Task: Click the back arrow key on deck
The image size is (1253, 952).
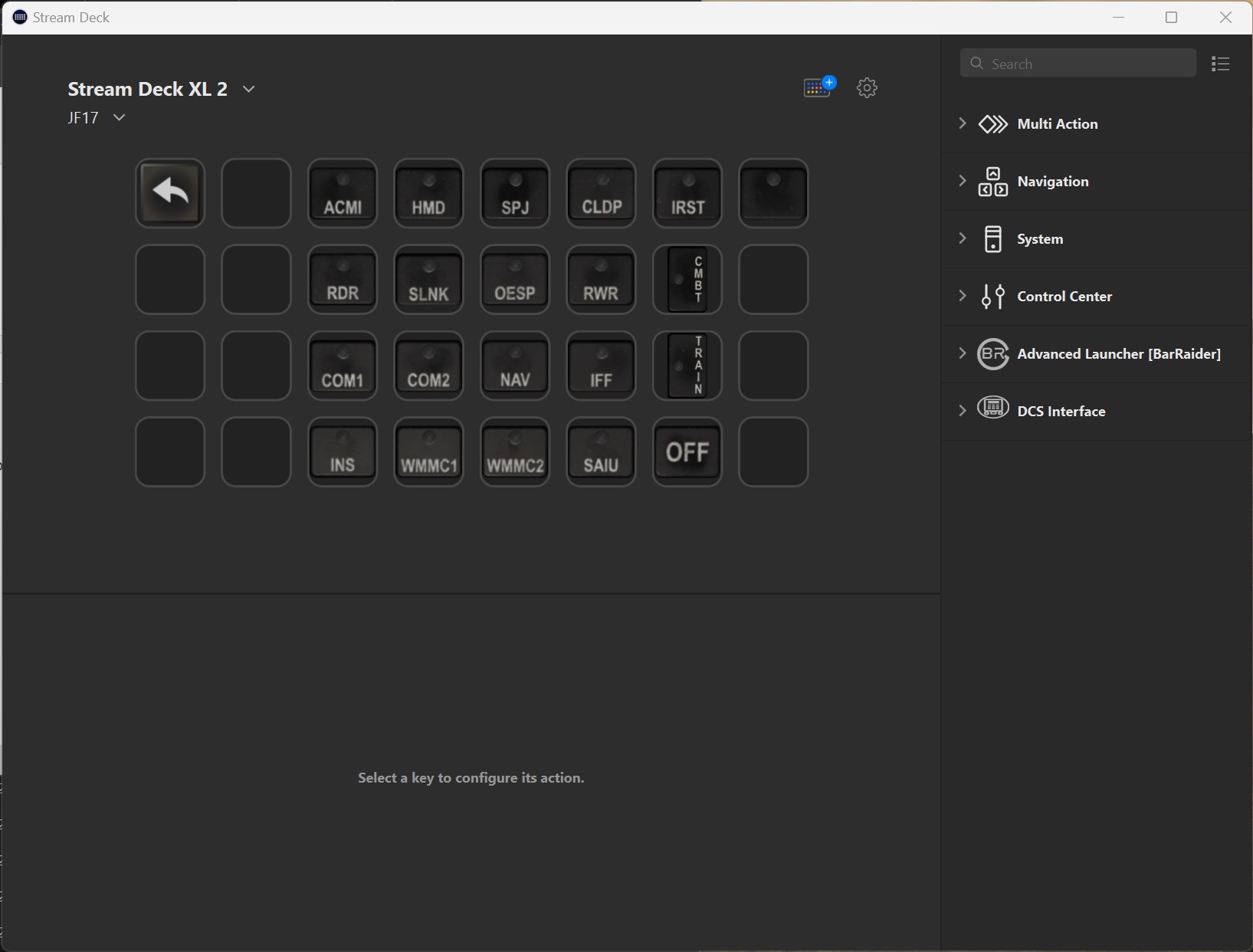Action: 170,193
